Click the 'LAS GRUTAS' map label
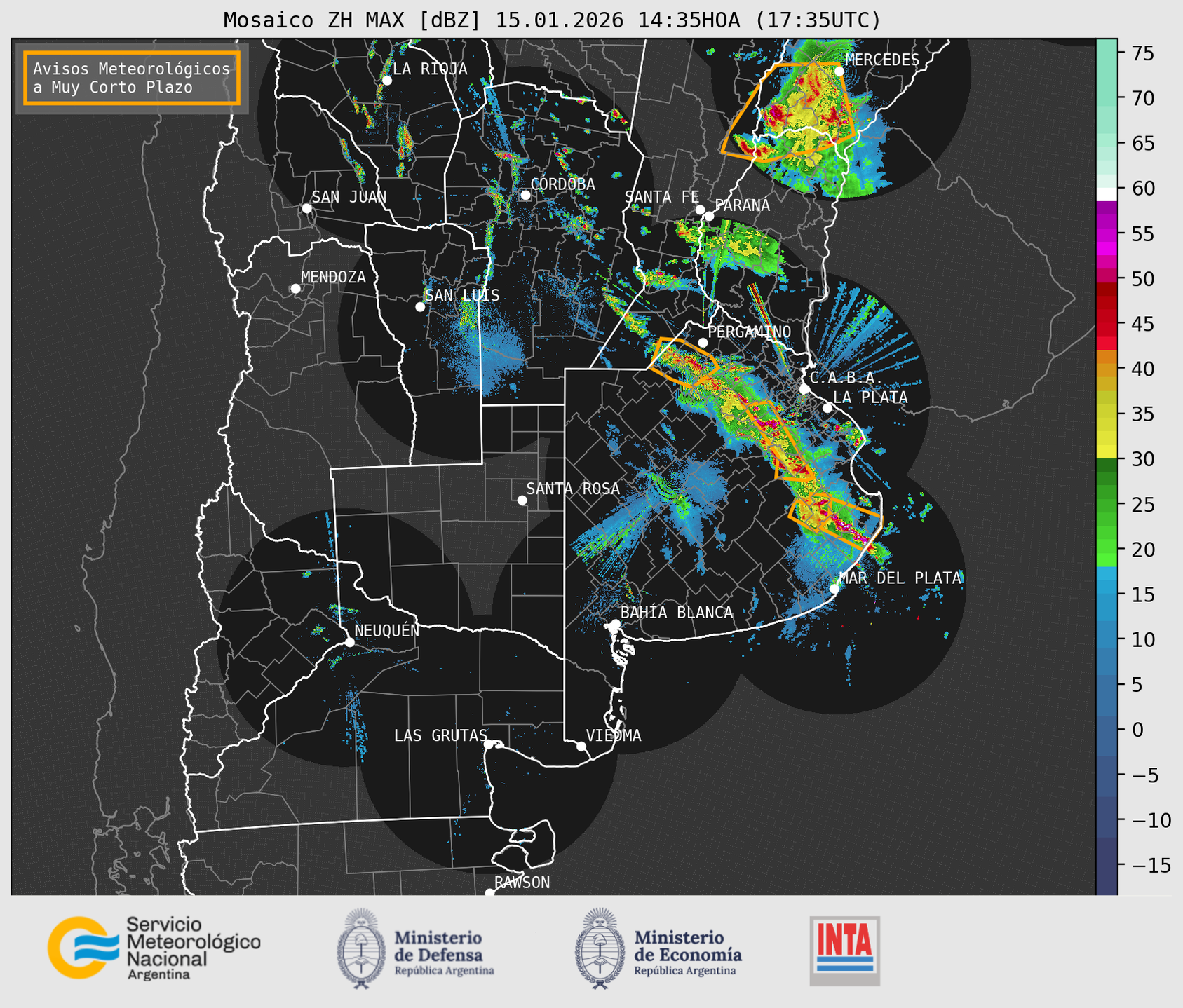 point(440,735)
